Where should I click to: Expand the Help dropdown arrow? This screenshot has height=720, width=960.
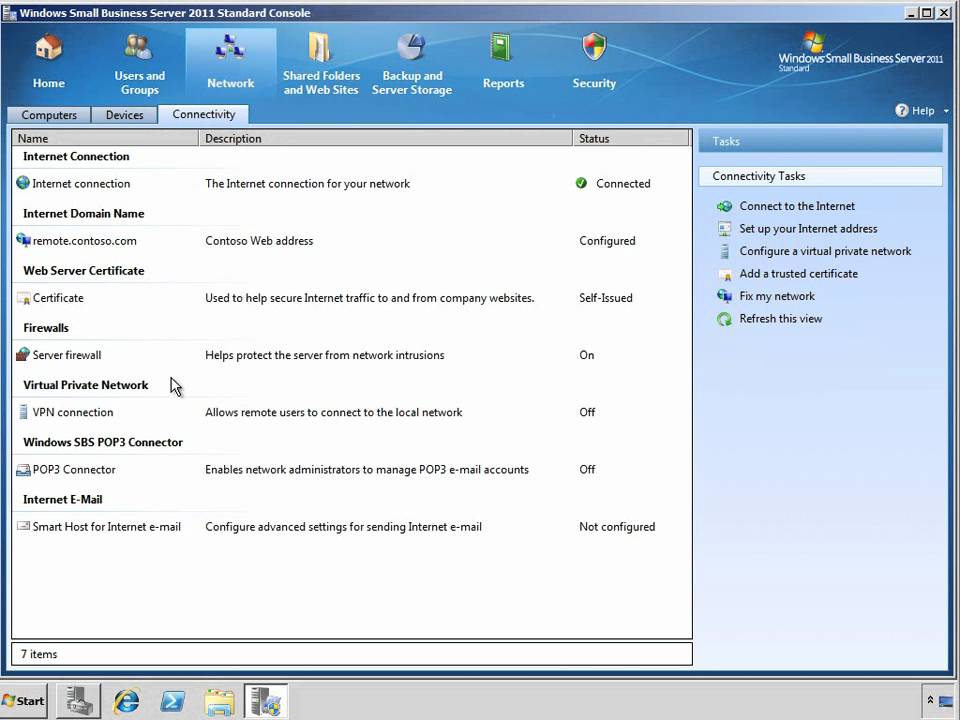click(x=946, y=111)
